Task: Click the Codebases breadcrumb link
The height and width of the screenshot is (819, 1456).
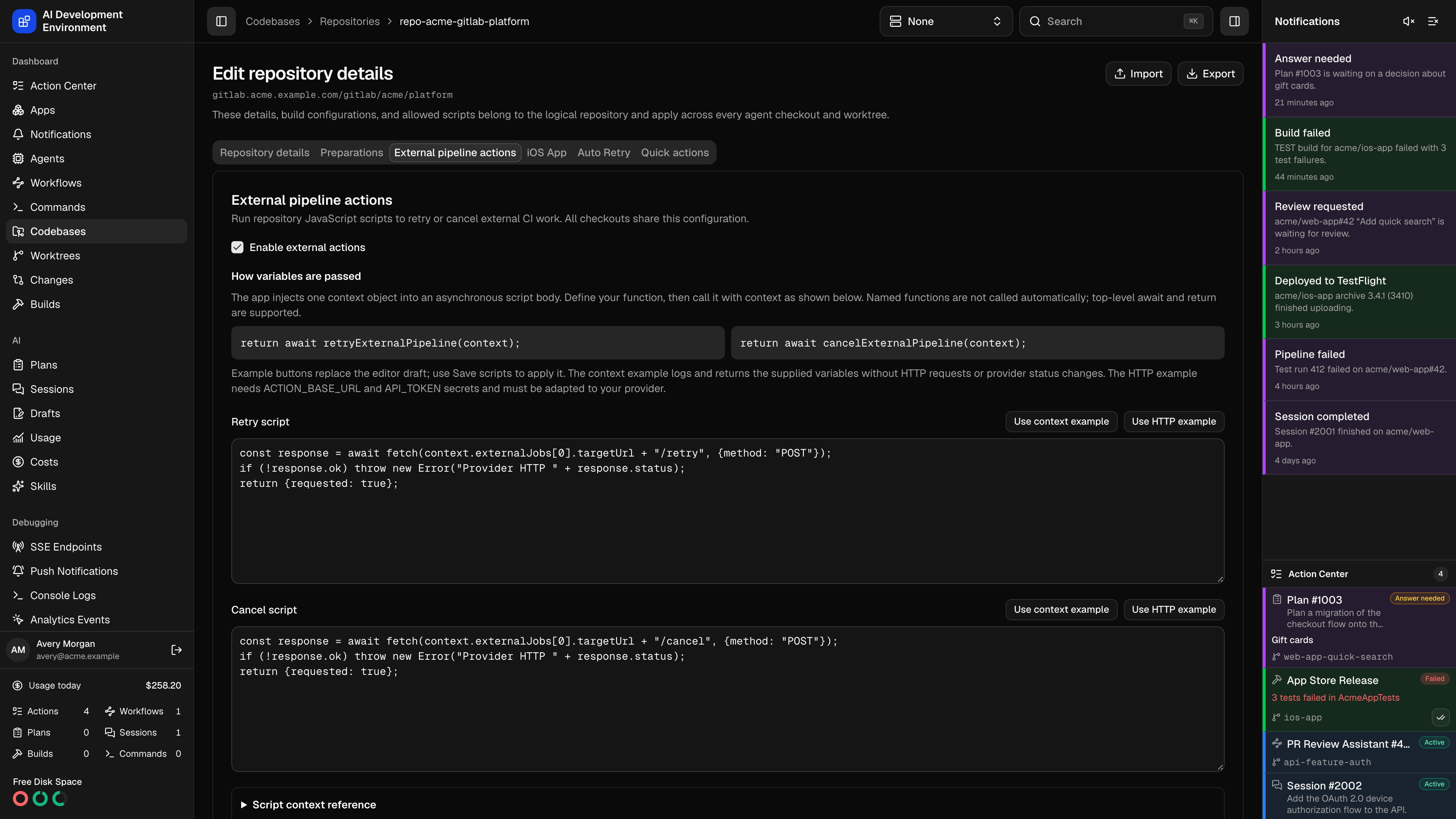Action: 273,22
